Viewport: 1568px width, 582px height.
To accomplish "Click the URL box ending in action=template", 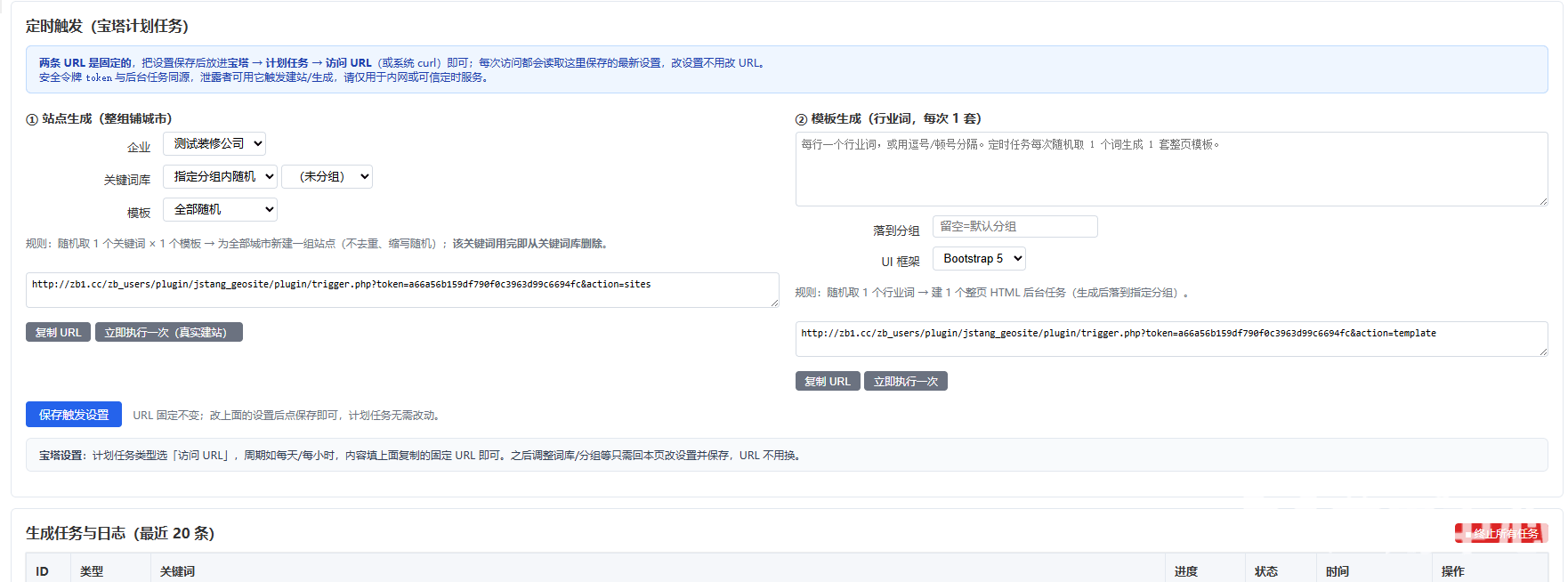I will pos(1171,339).
